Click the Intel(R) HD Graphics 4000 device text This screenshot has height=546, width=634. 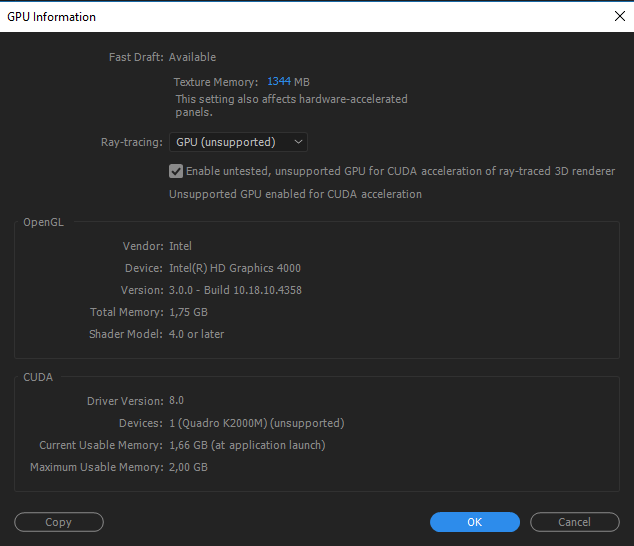tap(235, 268)
